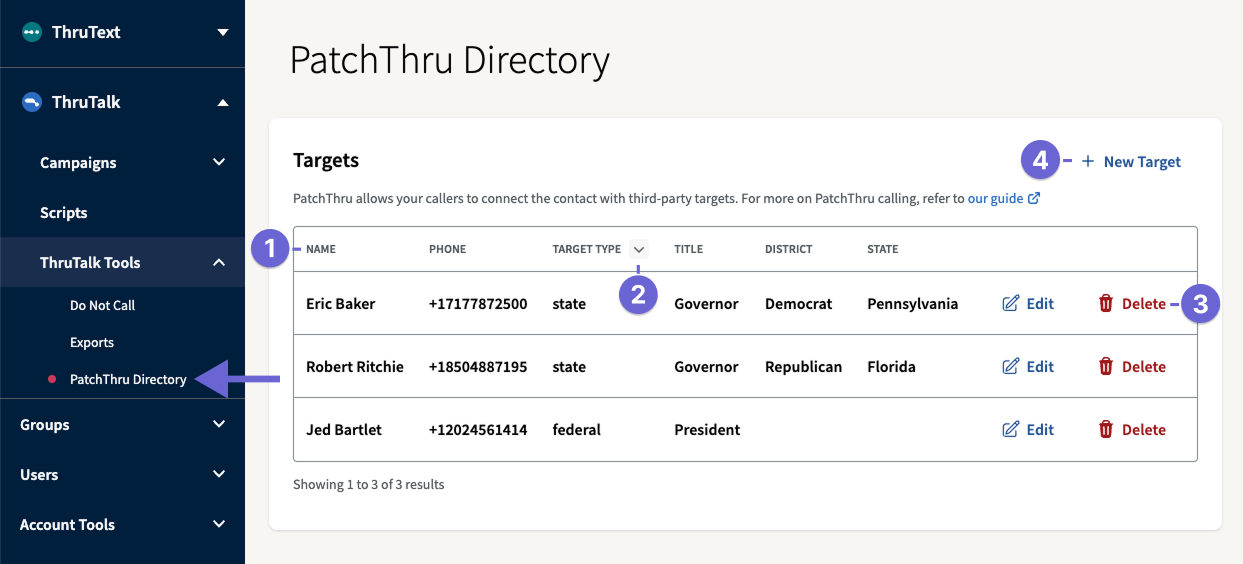Click the NAME column header
1243x564 pixels.
coord(321,249)
